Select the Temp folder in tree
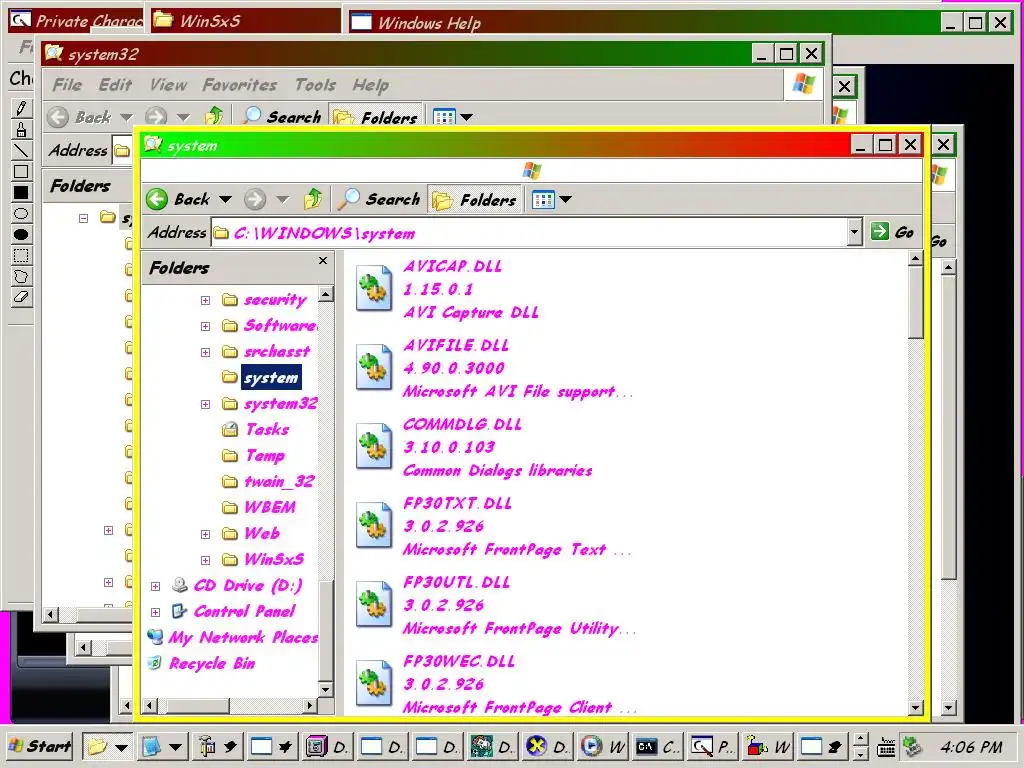Screen dimensions: 1024x768 coord(265,455)
